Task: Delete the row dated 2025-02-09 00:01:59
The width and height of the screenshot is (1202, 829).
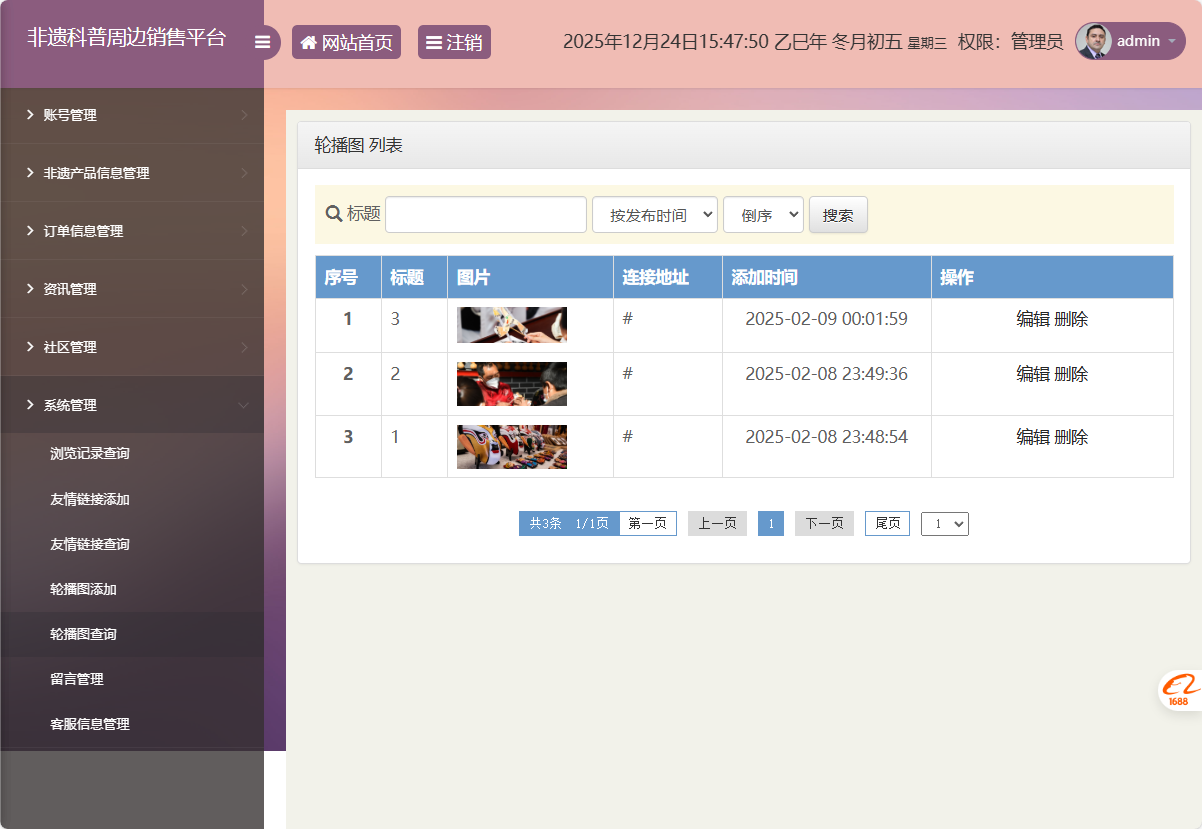Action: click(1071, 319)
